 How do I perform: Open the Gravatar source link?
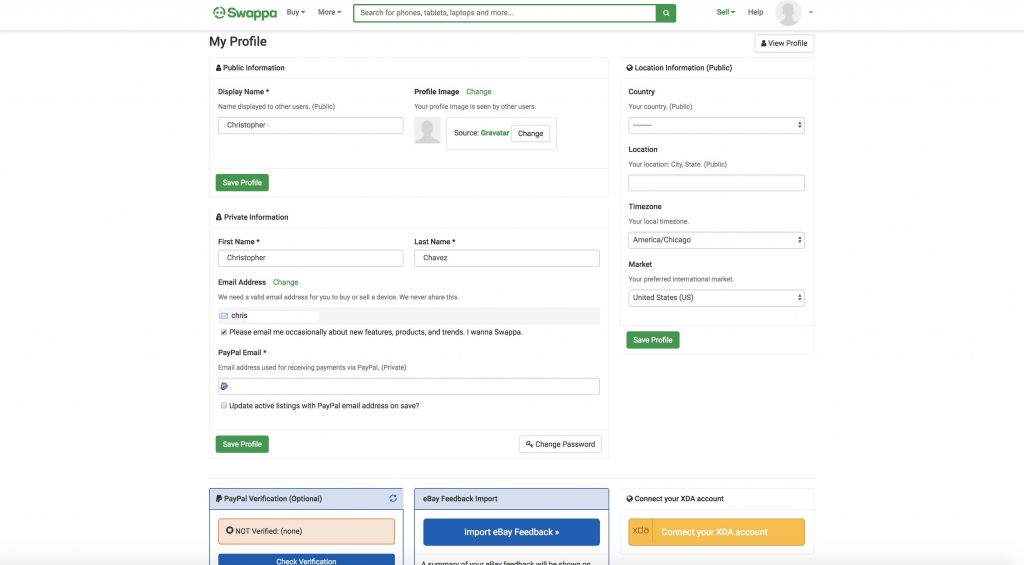coord(494,133)
